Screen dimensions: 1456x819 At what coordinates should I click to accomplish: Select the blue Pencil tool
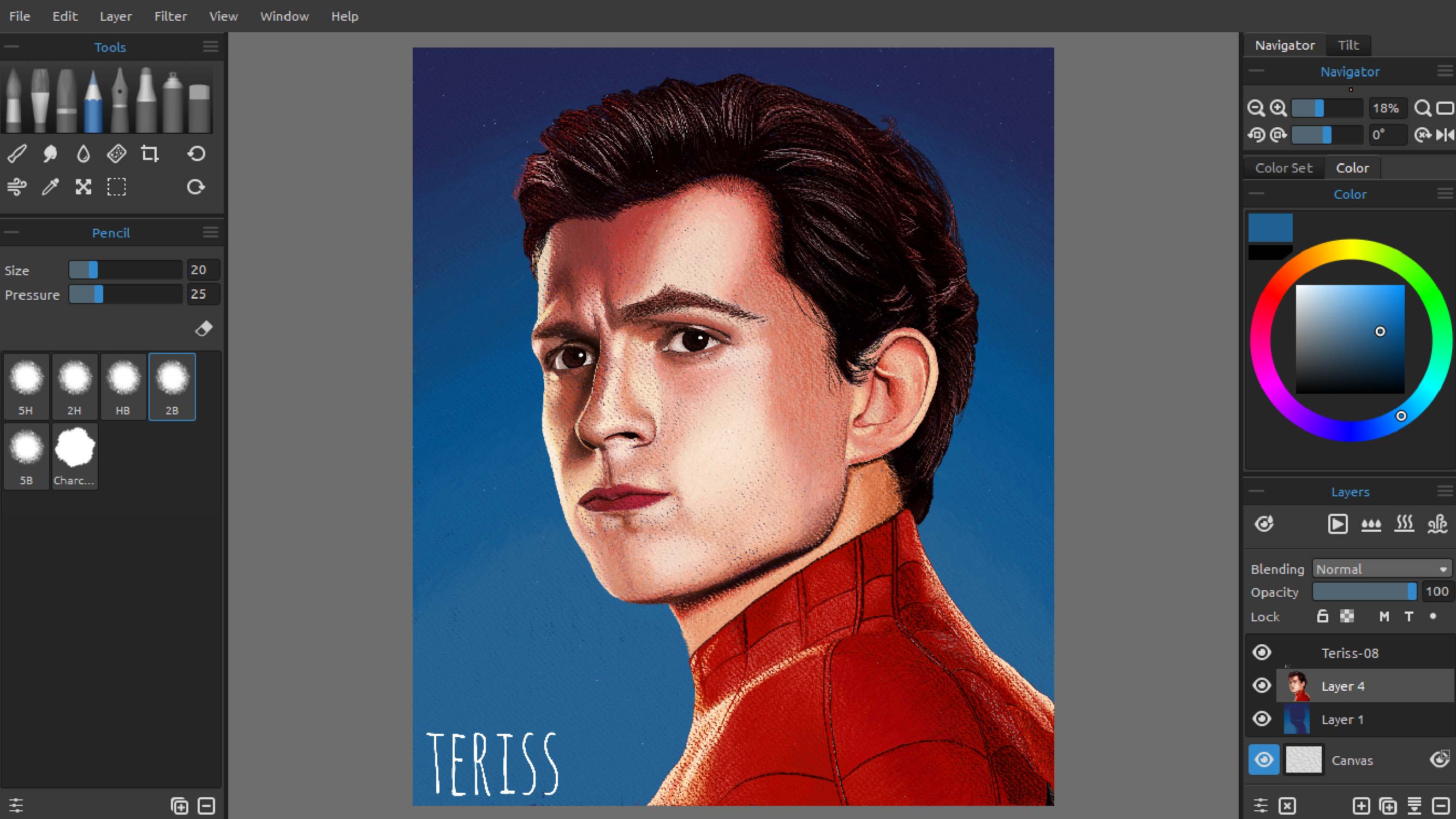[x=93, y=100]
